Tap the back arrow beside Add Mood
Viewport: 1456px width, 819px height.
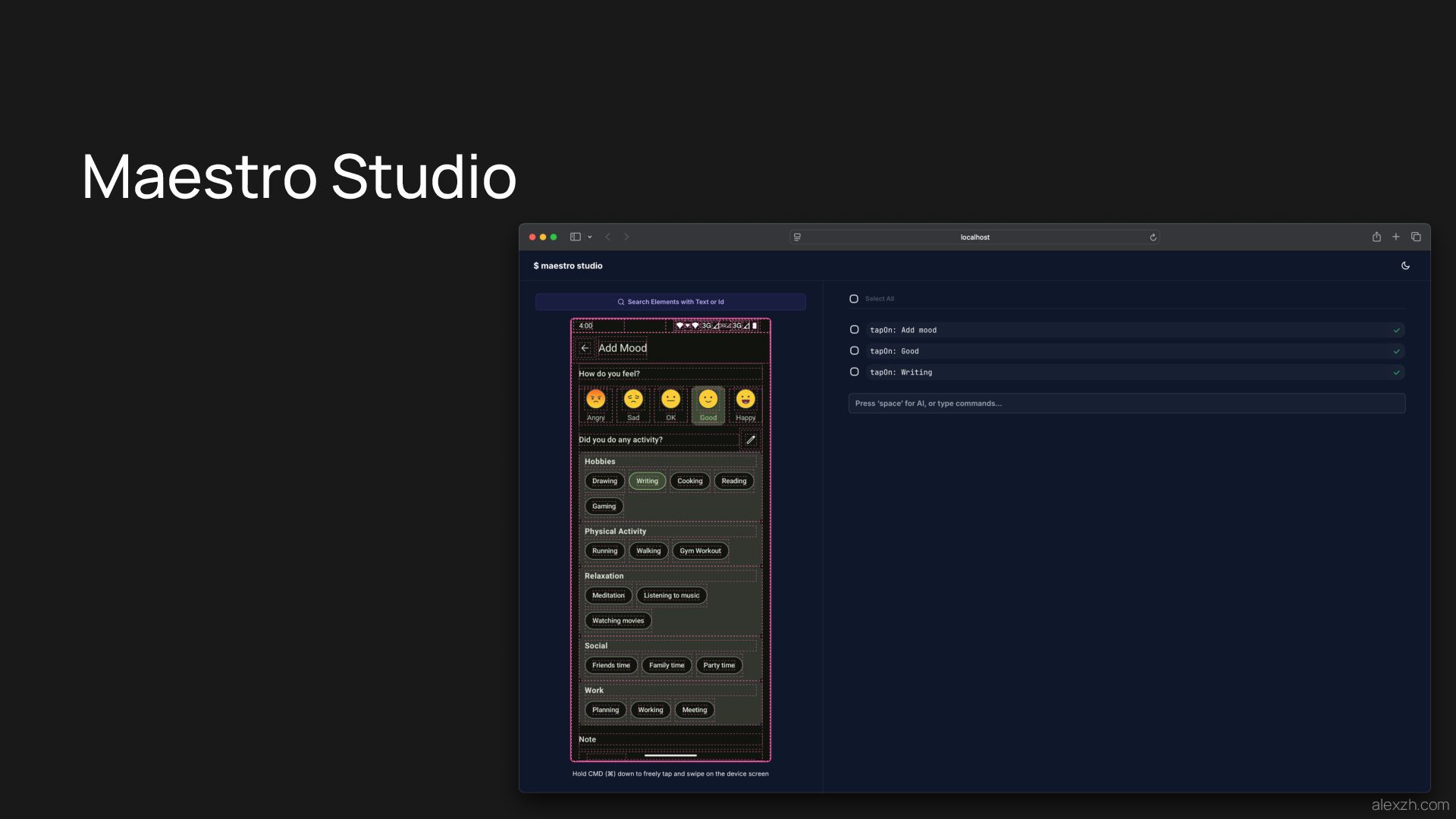[585, 348]
